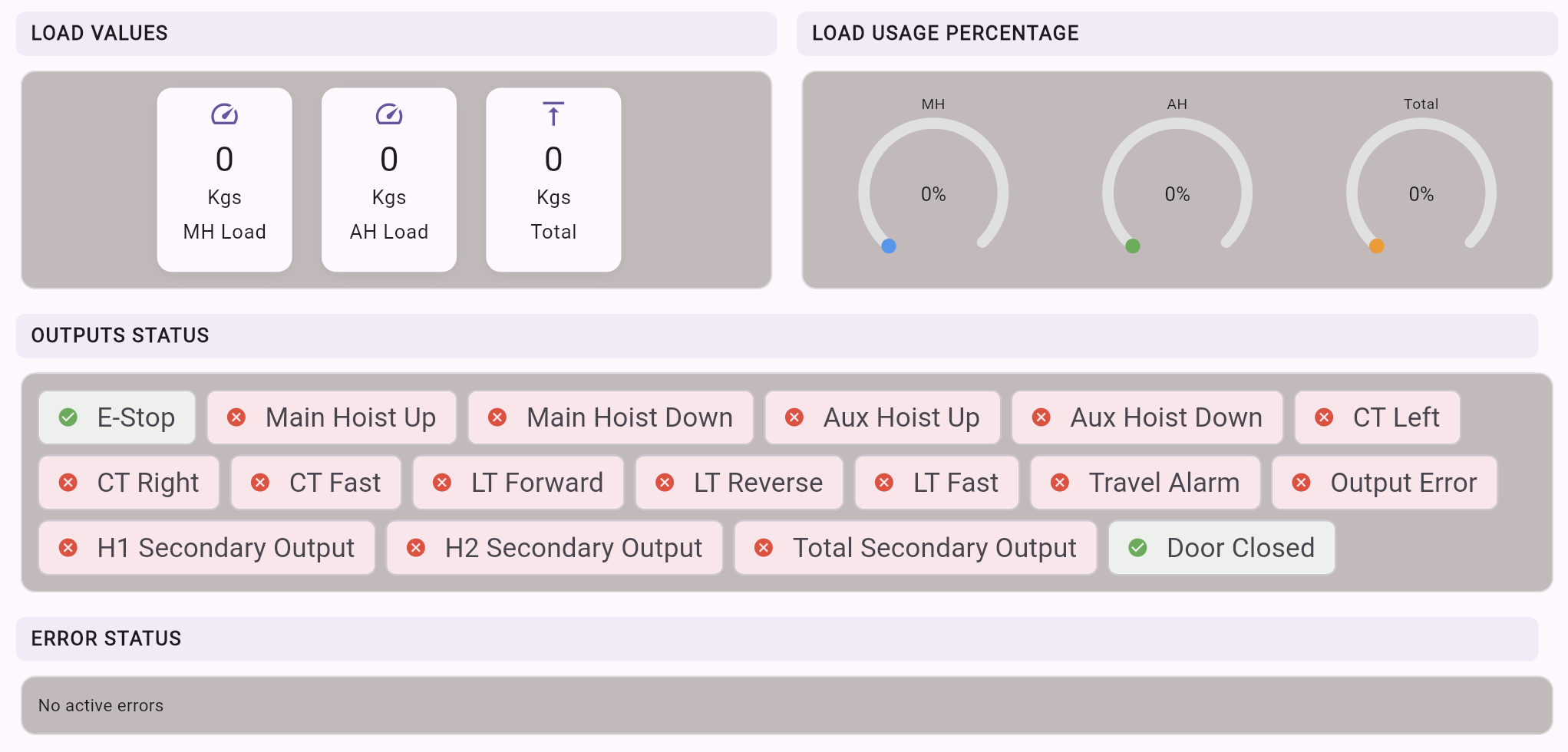Screen dimensions: 1568x752
Task: Click the red X icon on CT Fast
Action: point(260,483)
